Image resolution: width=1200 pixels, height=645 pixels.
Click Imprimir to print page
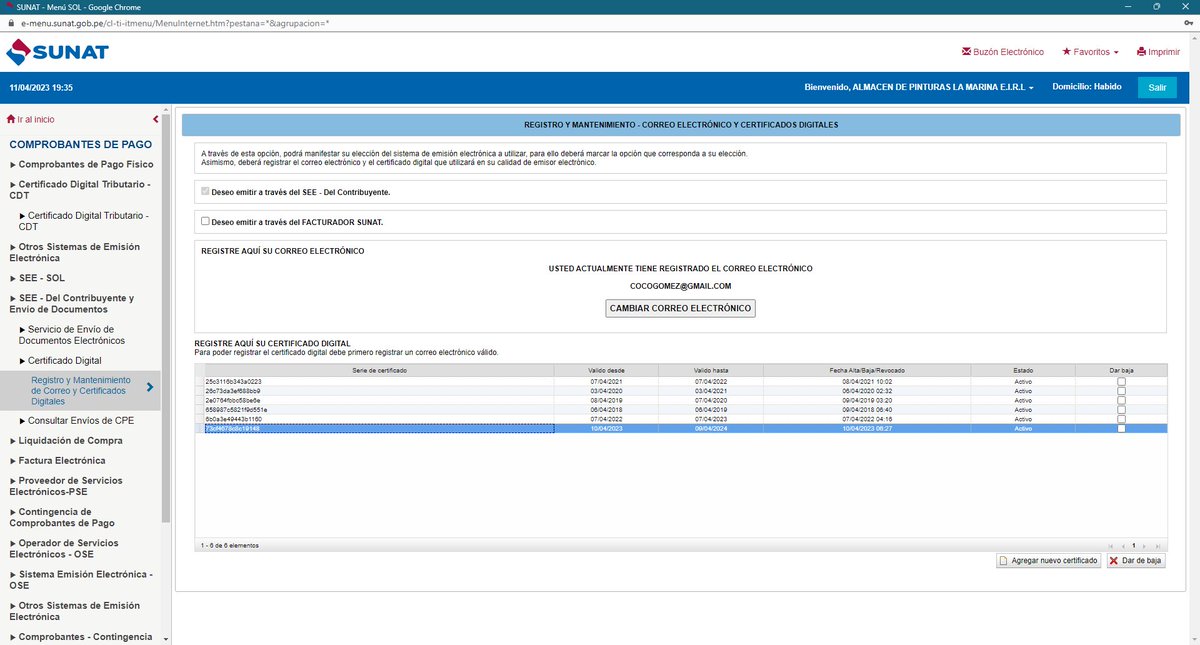click(x=1158, y=52)
